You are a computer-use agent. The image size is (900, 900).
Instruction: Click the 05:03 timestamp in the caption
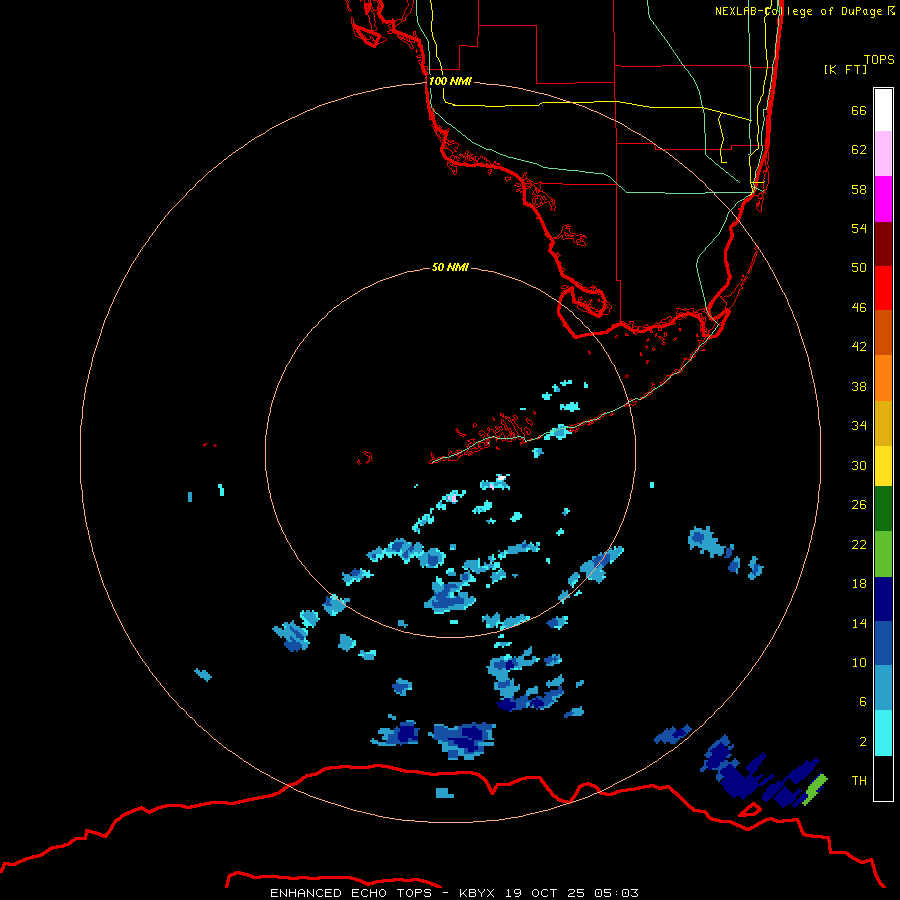click(616, 893)
